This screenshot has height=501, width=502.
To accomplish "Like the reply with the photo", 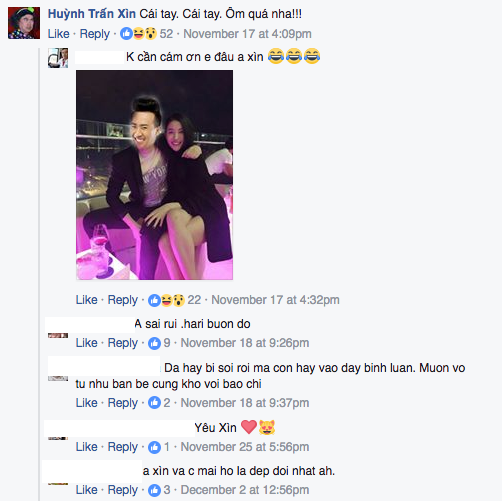I will click(x=86, y=300).
